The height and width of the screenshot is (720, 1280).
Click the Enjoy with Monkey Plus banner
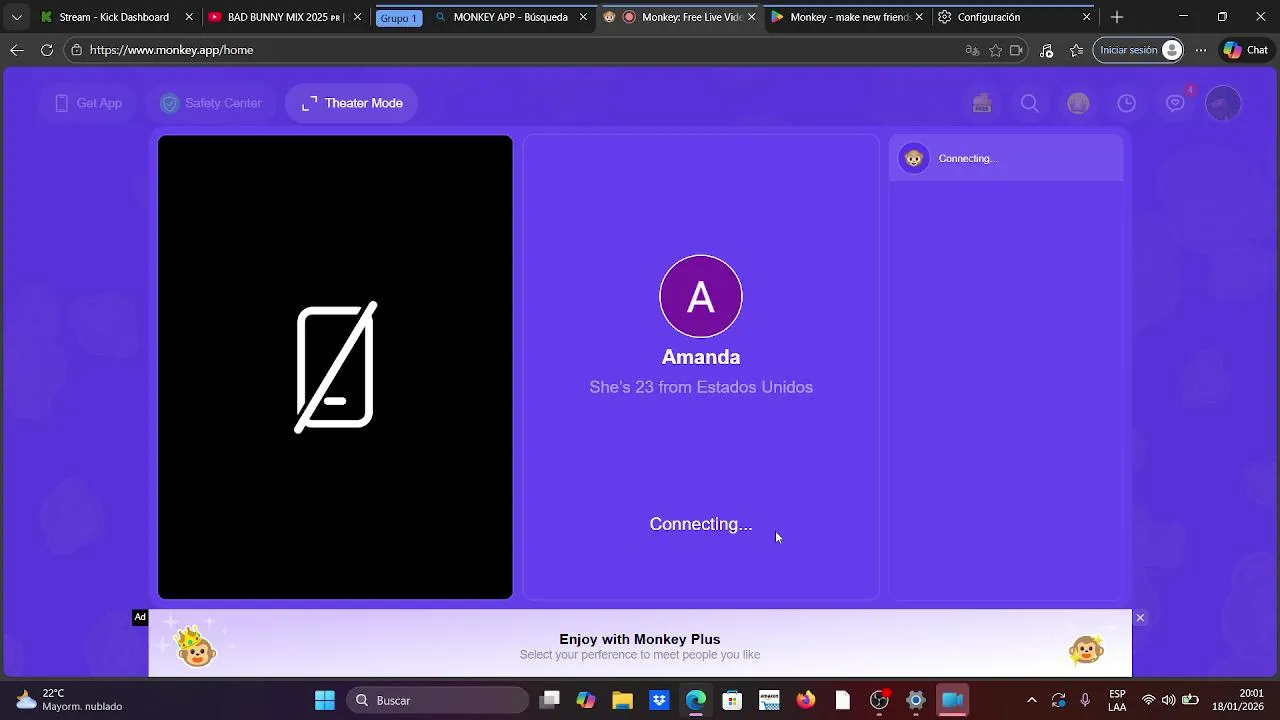click(640, 645)
